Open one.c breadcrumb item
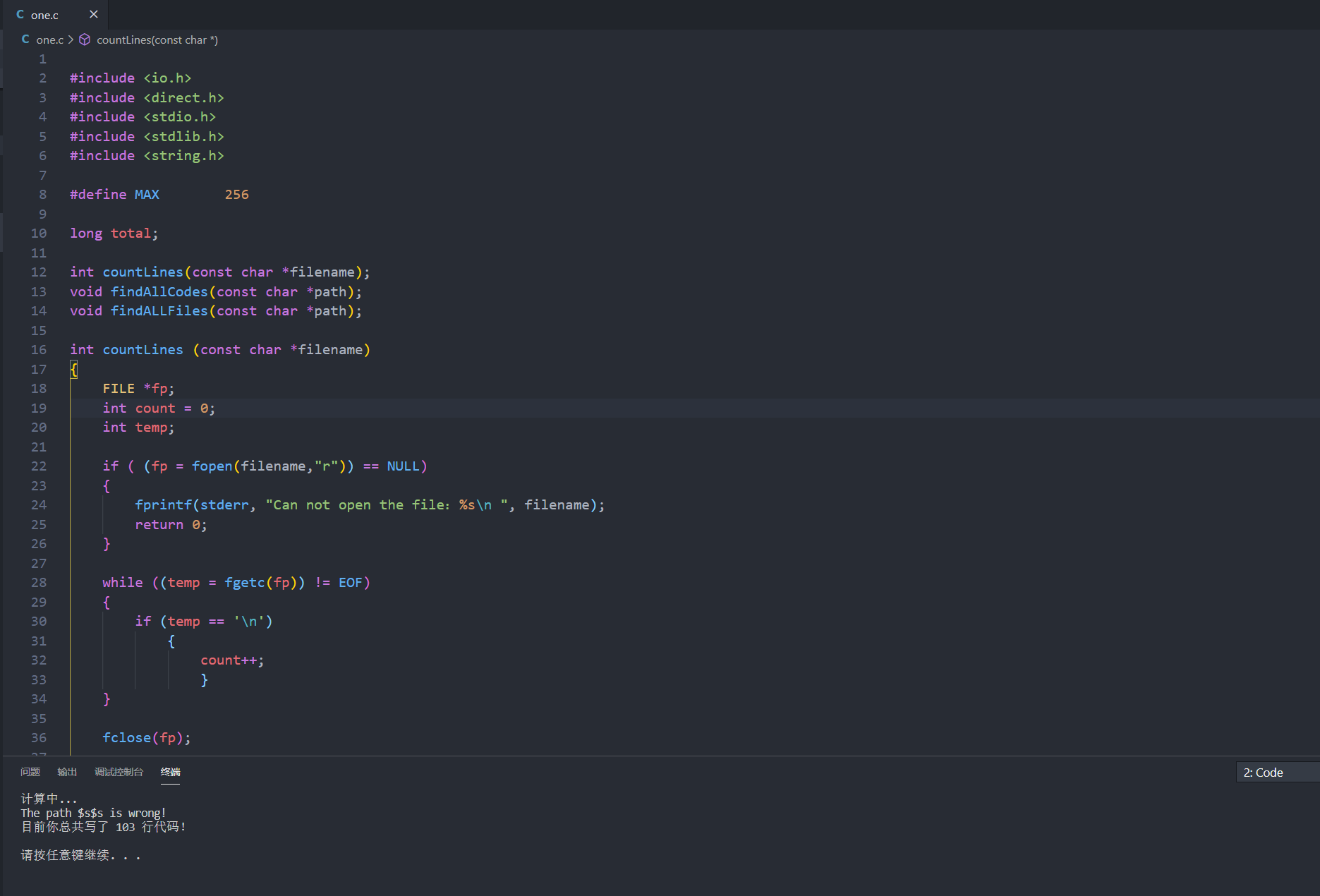 (49, 40)
